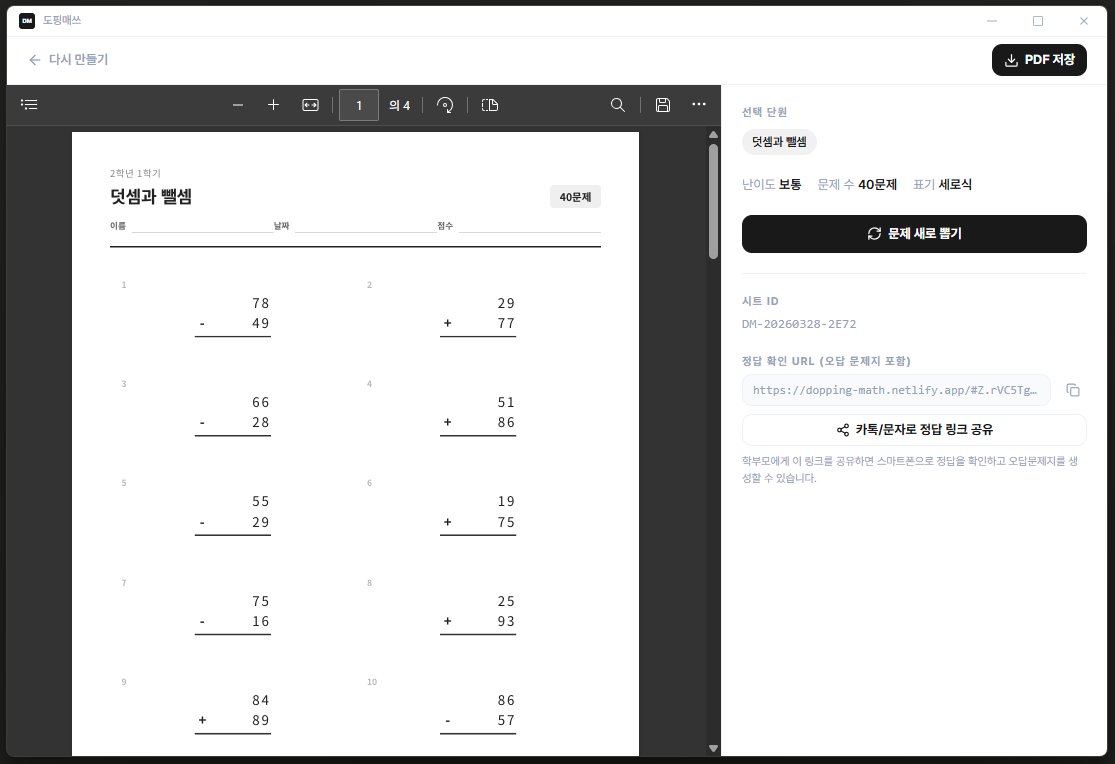Click the 난이도 보통 label
Image resolution: width=1115 pixels, height=764 pixels.
(x=772, y=184)
